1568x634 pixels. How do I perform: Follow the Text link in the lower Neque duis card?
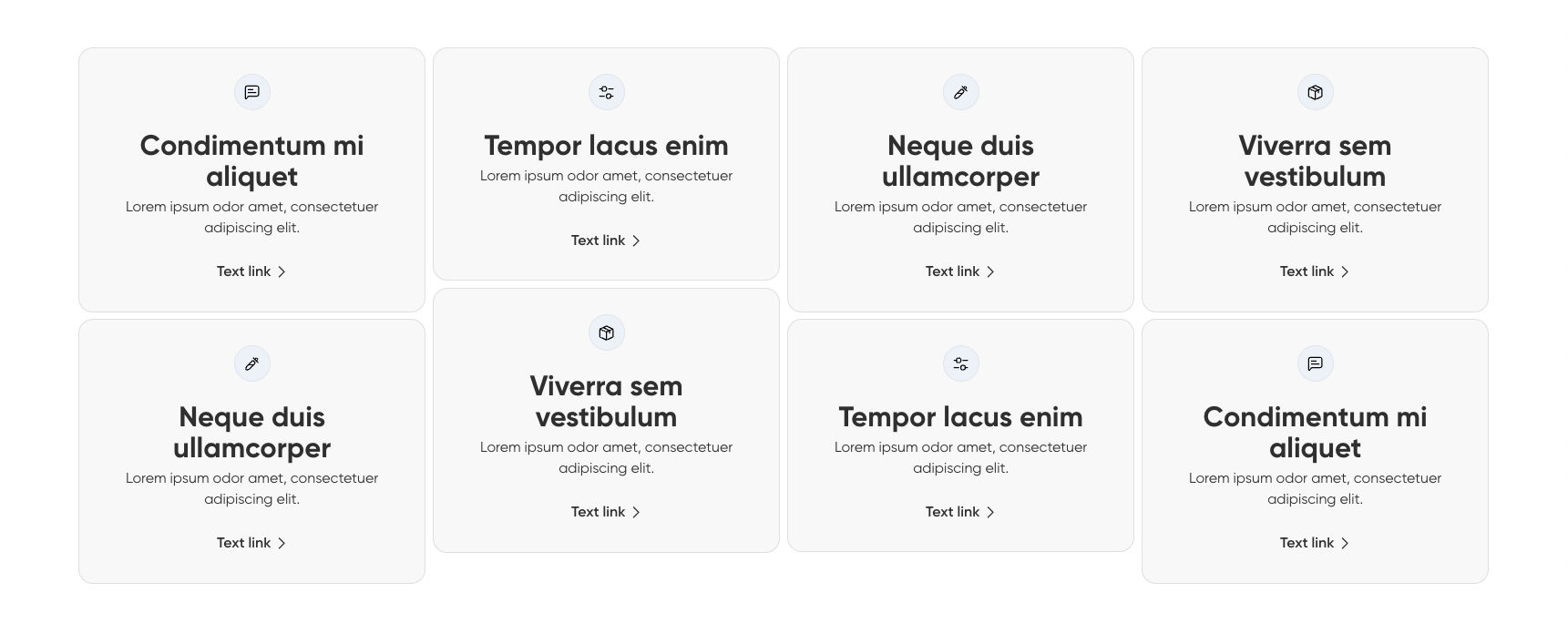[x=244, y=543]
